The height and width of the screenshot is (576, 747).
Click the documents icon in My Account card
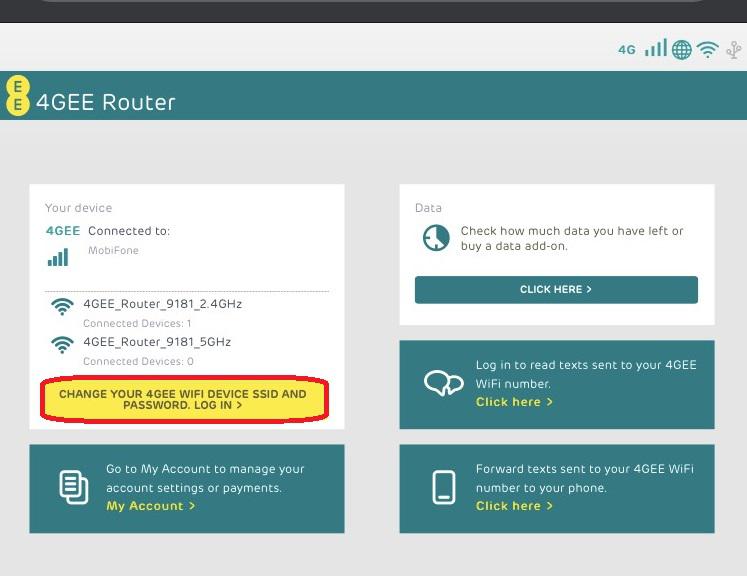74,487
